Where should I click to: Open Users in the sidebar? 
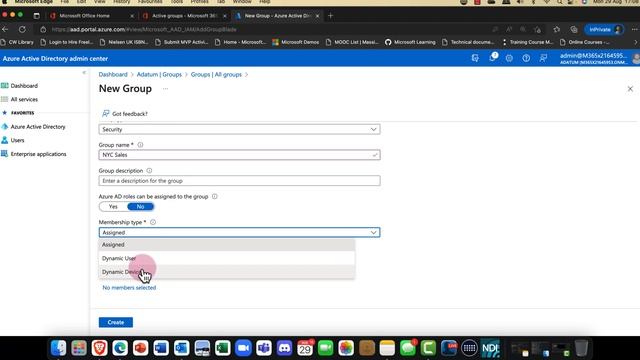17,140
